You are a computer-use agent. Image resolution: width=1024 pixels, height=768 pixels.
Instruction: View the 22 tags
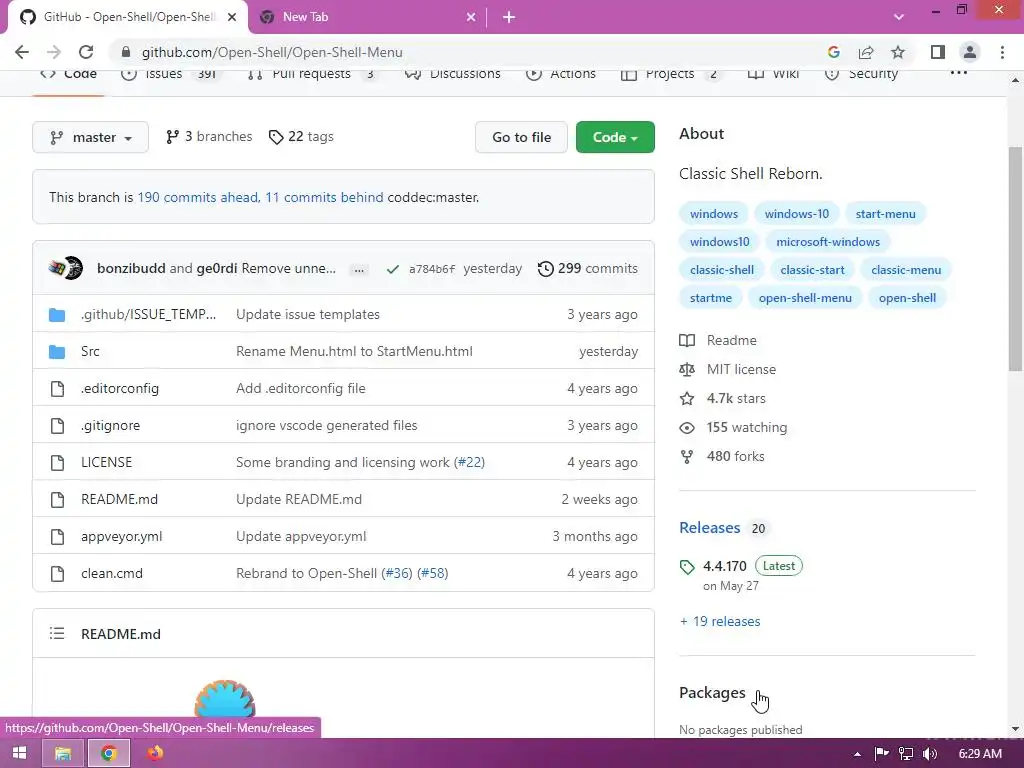tap(301, 136)
